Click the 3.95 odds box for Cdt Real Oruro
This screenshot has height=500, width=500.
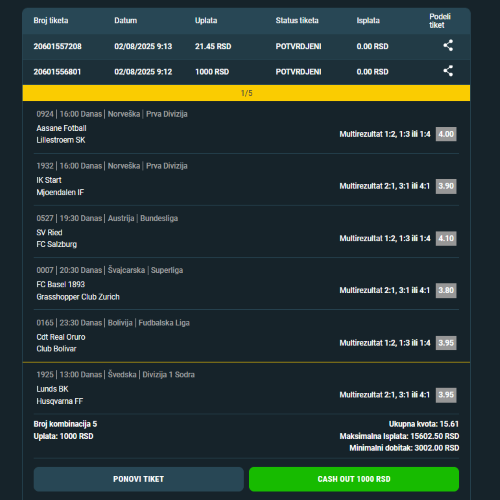pos(446,343)
